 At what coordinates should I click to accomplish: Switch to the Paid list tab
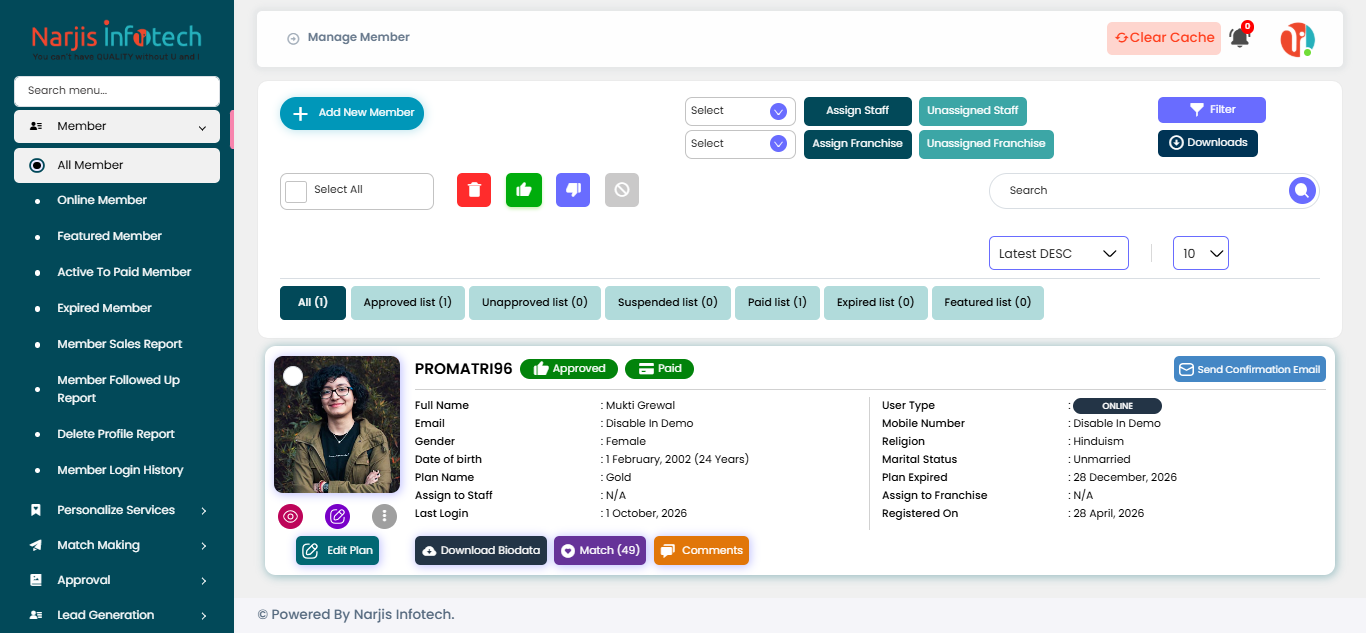[777, 303]
